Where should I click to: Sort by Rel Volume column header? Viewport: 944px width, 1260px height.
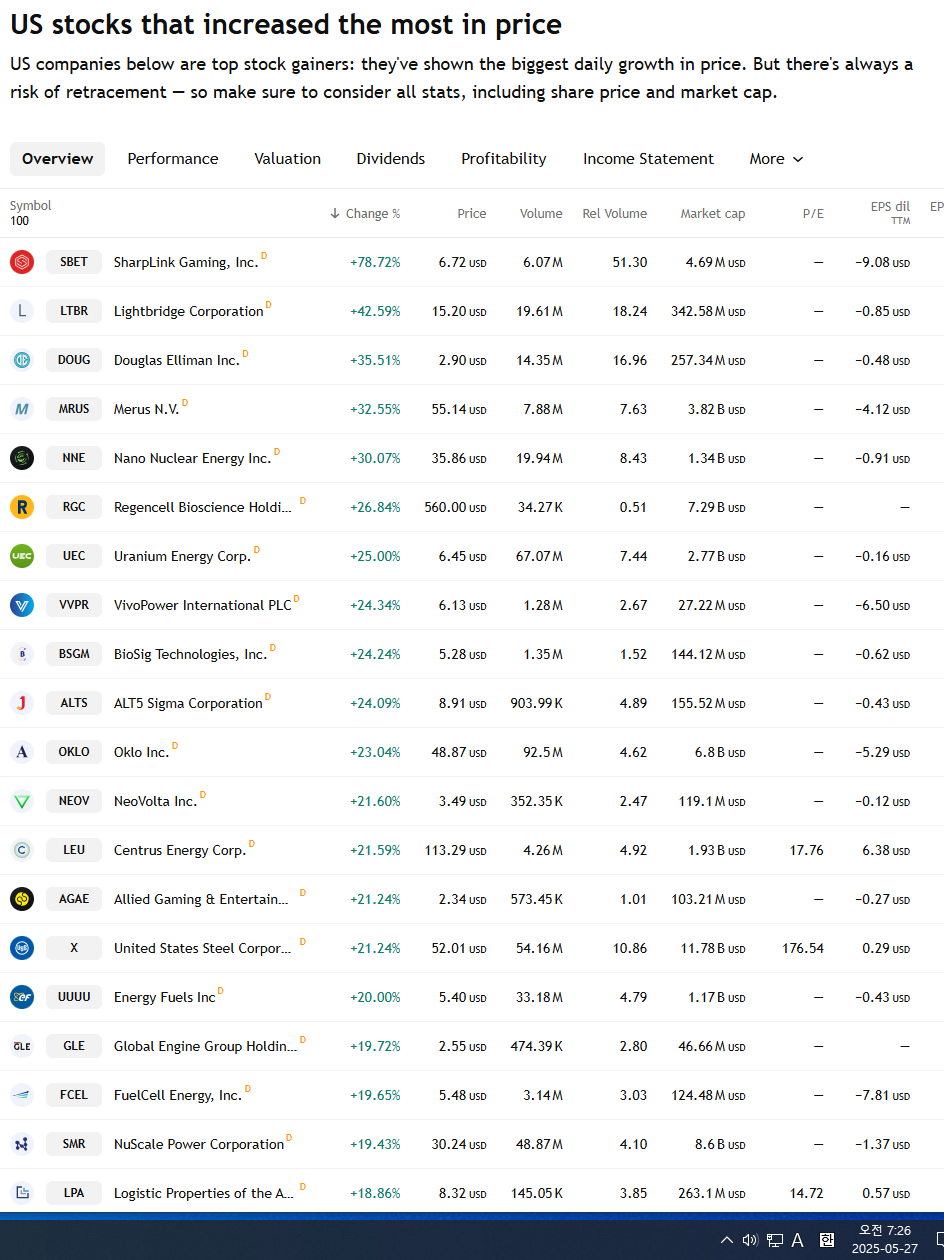click(615, 213)
